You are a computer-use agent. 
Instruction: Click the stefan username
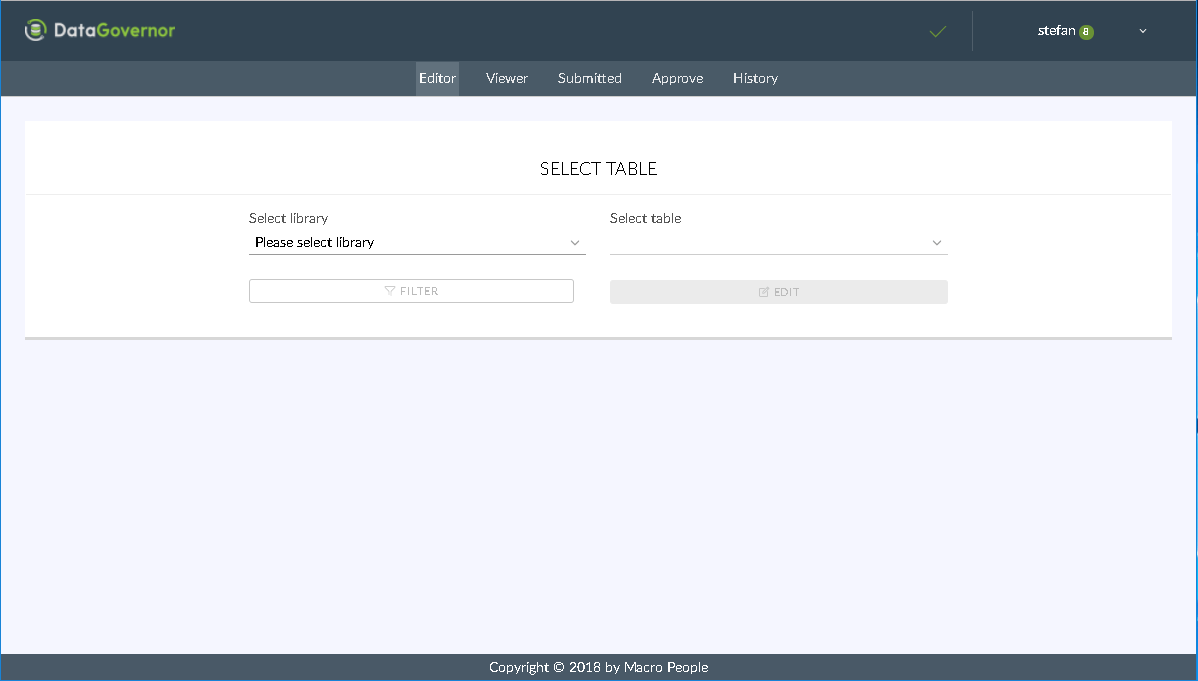tap(1056, 31)
